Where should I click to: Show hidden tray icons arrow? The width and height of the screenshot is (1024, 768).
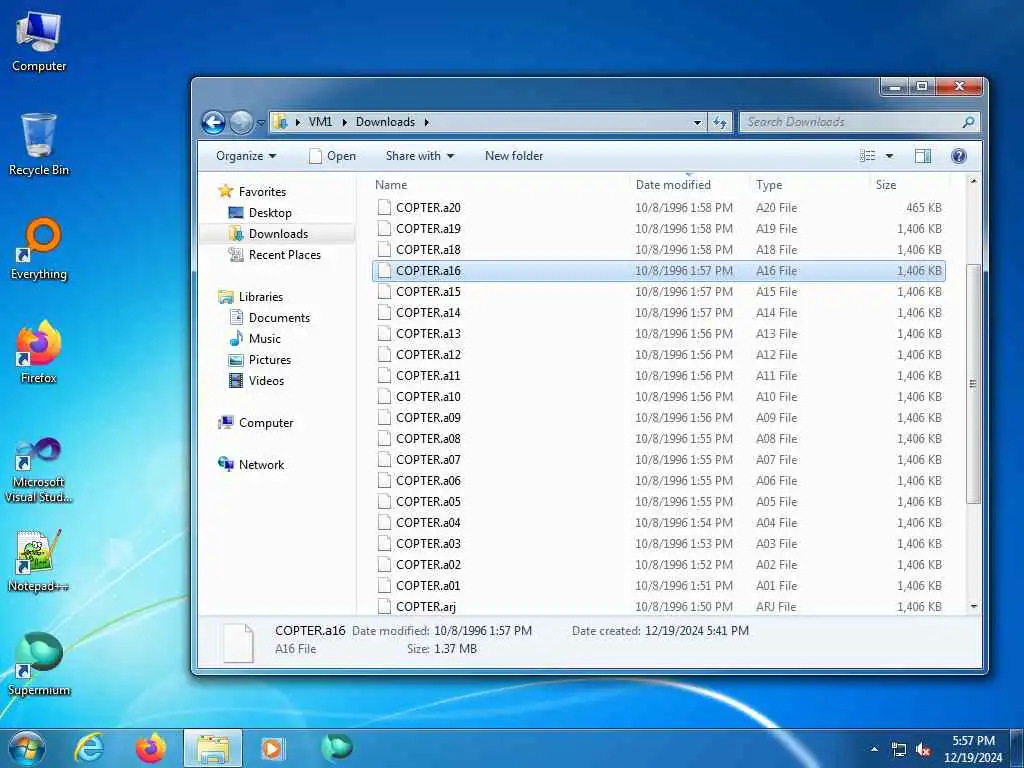point(874,750)
